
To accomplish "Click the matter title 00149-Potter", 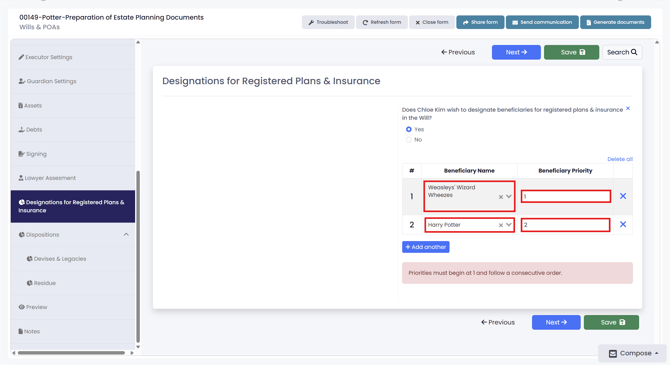I will 112,18.
